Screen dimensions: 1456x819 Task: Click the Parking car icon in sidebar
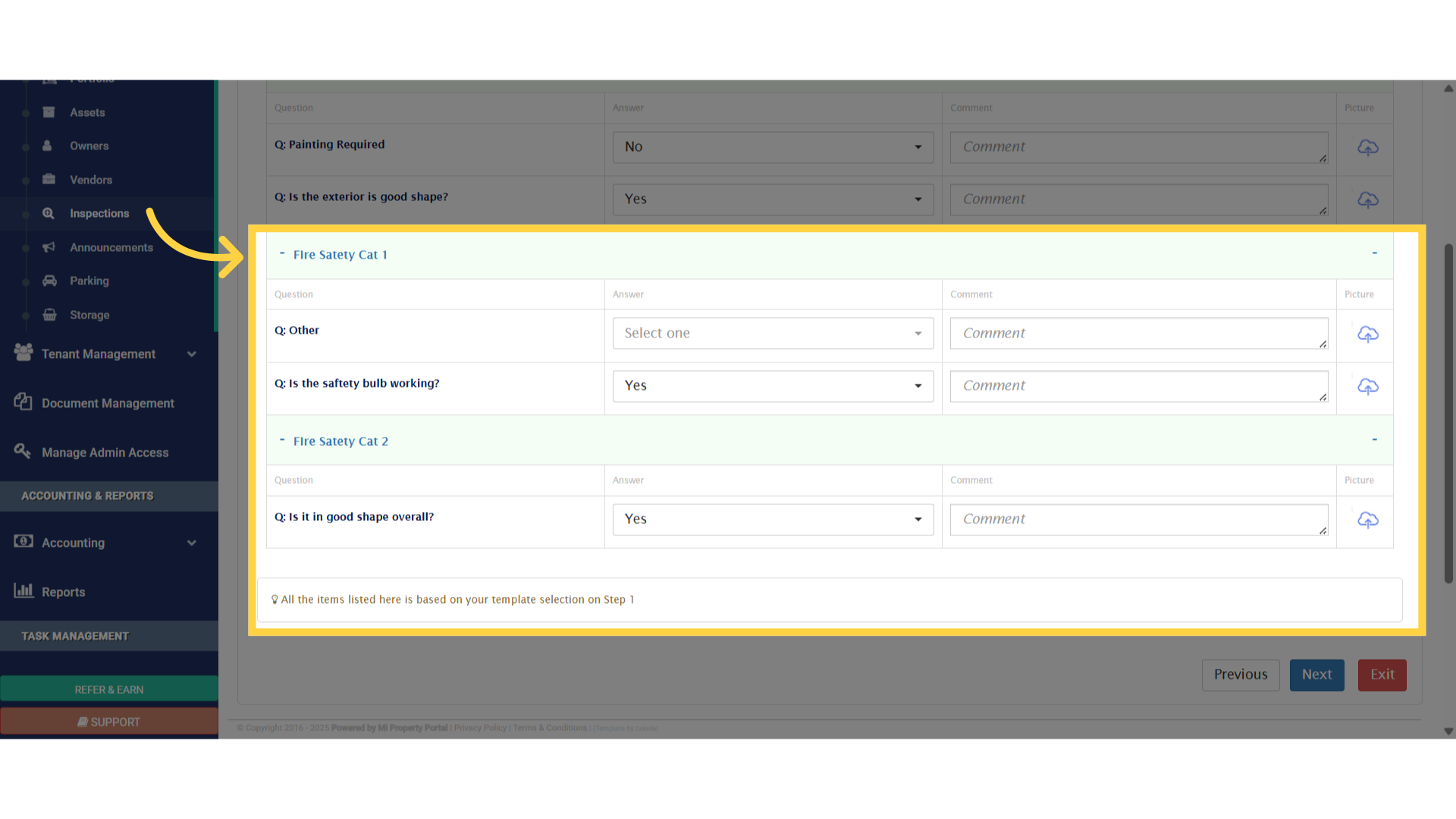click(49, 281)
